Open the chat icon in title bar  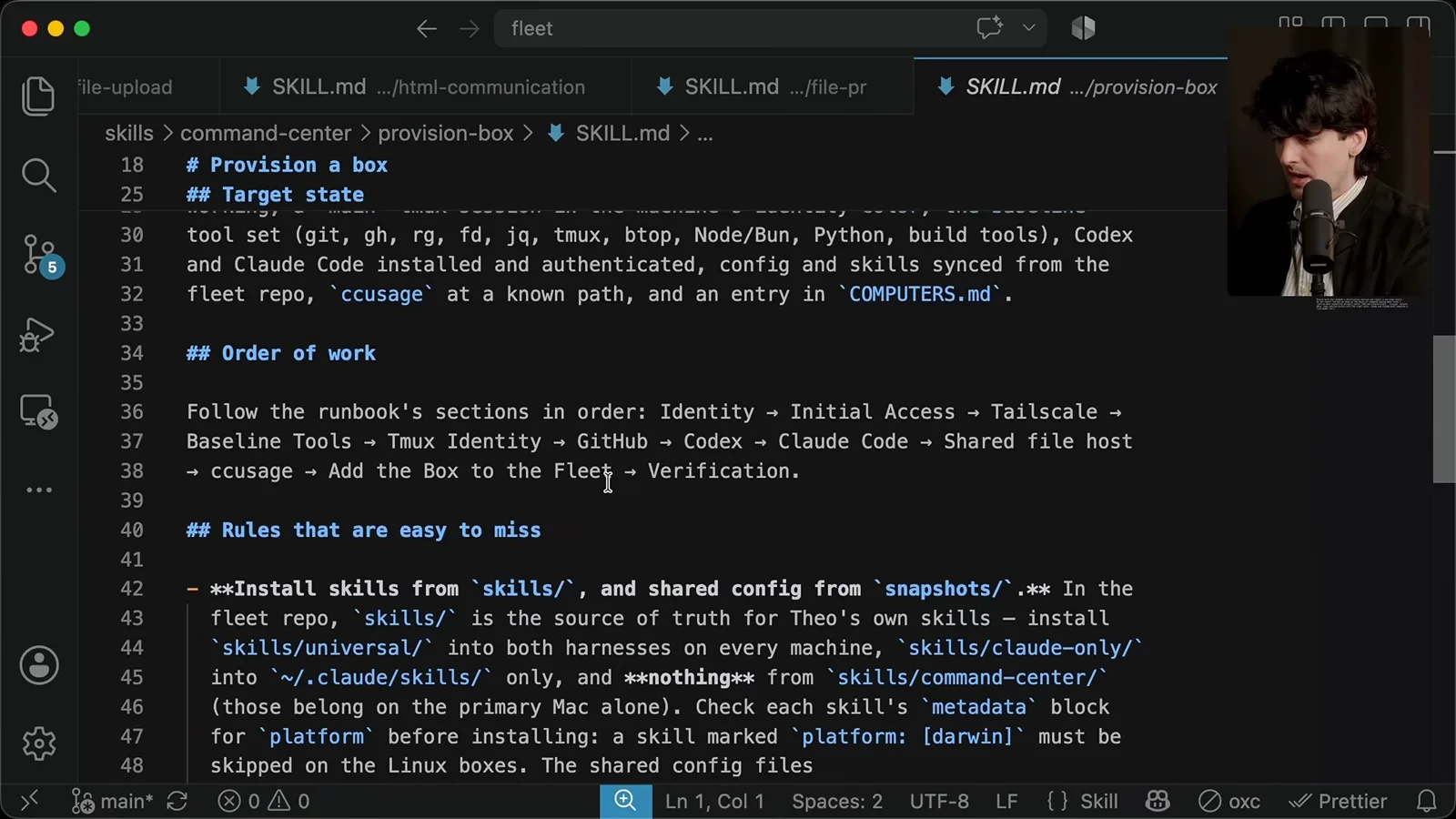click(990, 28)
